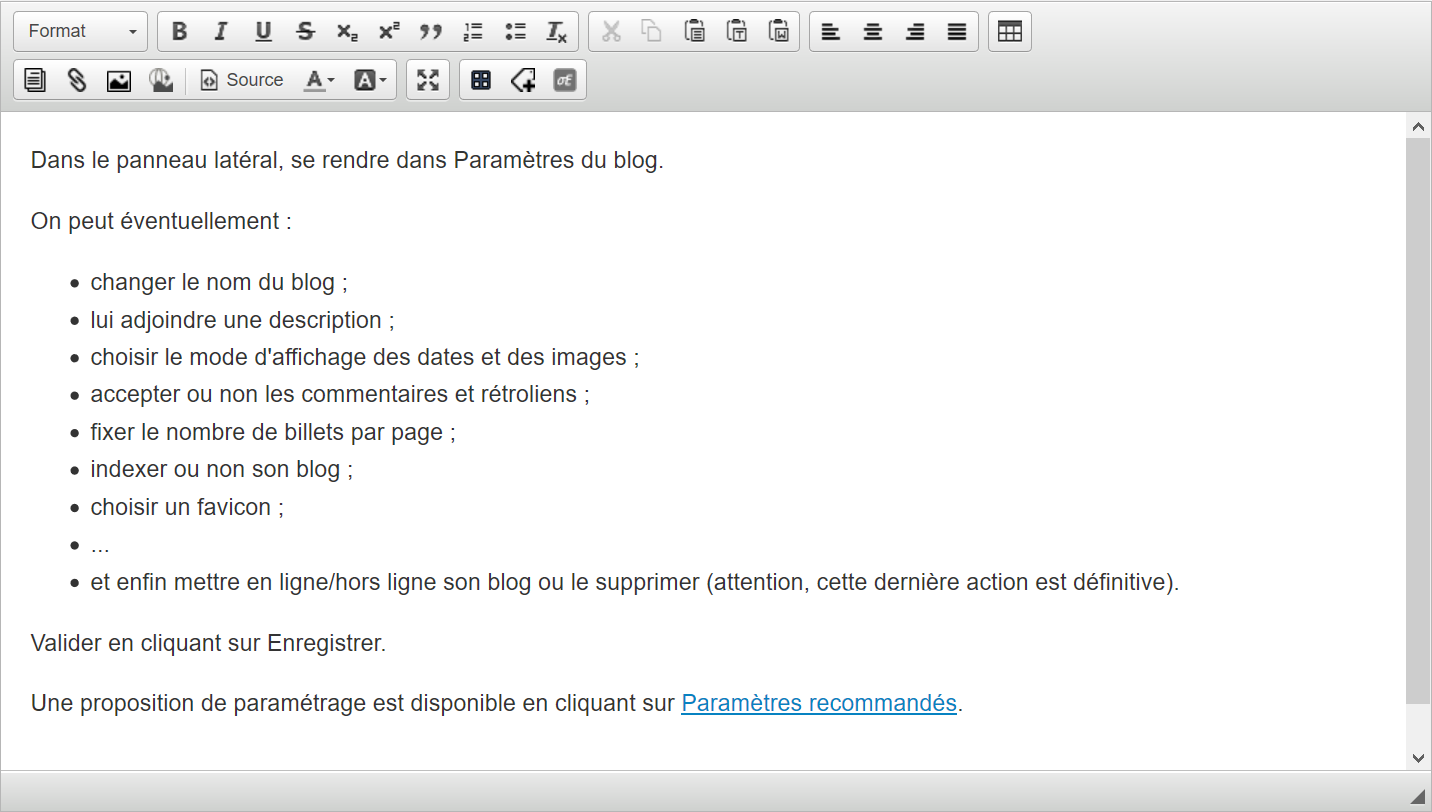Click the scrollbar up arrow

point(1418,126)
